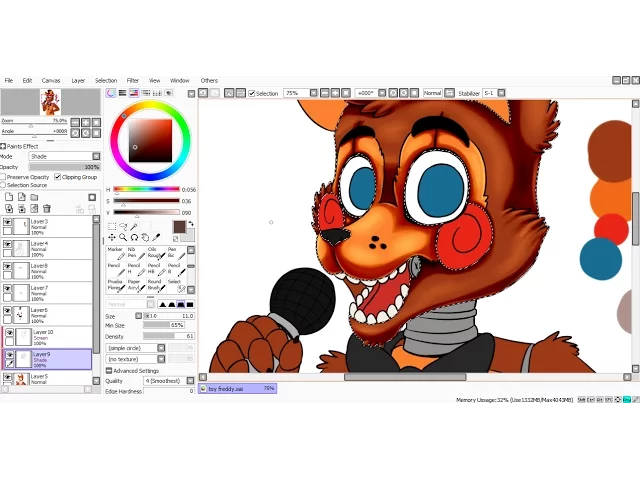Select the hand pan tool
640x480 pixels.
[x=145, y=237]
